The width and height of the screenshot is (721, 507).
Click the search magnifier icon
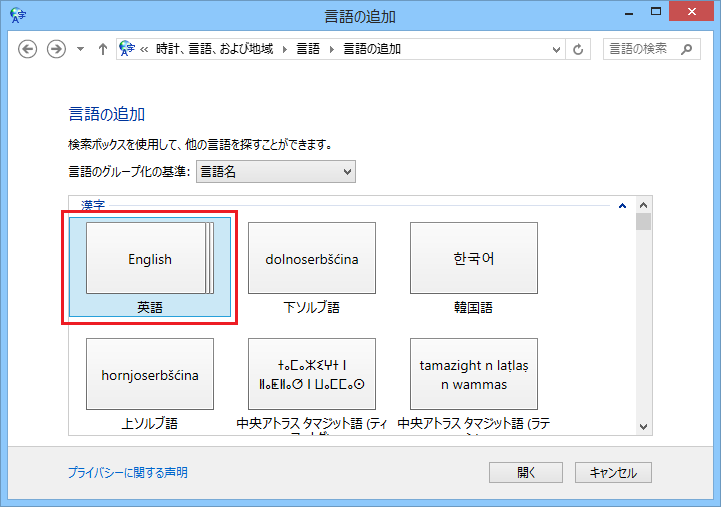687,49
